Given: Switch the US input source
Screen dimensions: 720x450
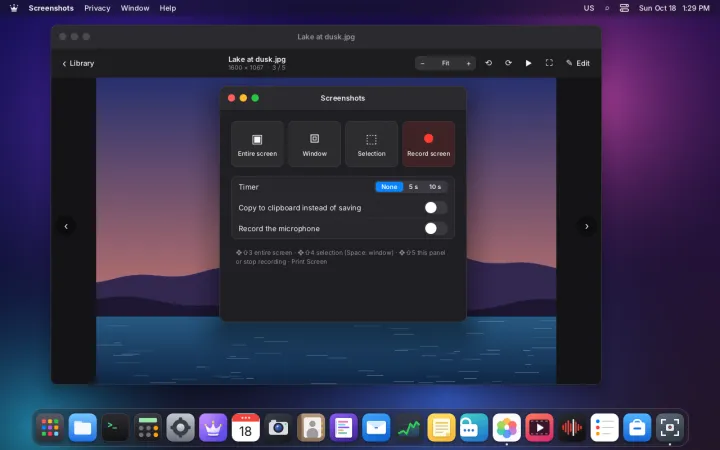Looking at the screenshot, I should 589,8.
